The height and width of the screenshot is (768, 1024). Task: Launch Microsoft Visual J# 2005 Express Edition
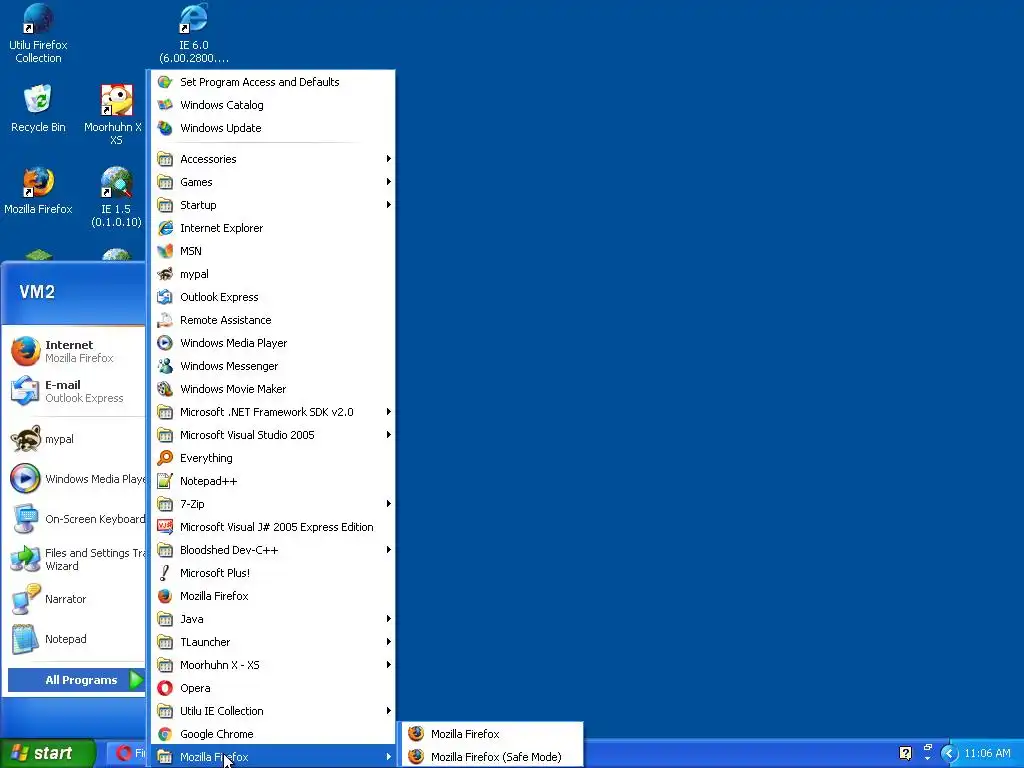tap(273, 526)
